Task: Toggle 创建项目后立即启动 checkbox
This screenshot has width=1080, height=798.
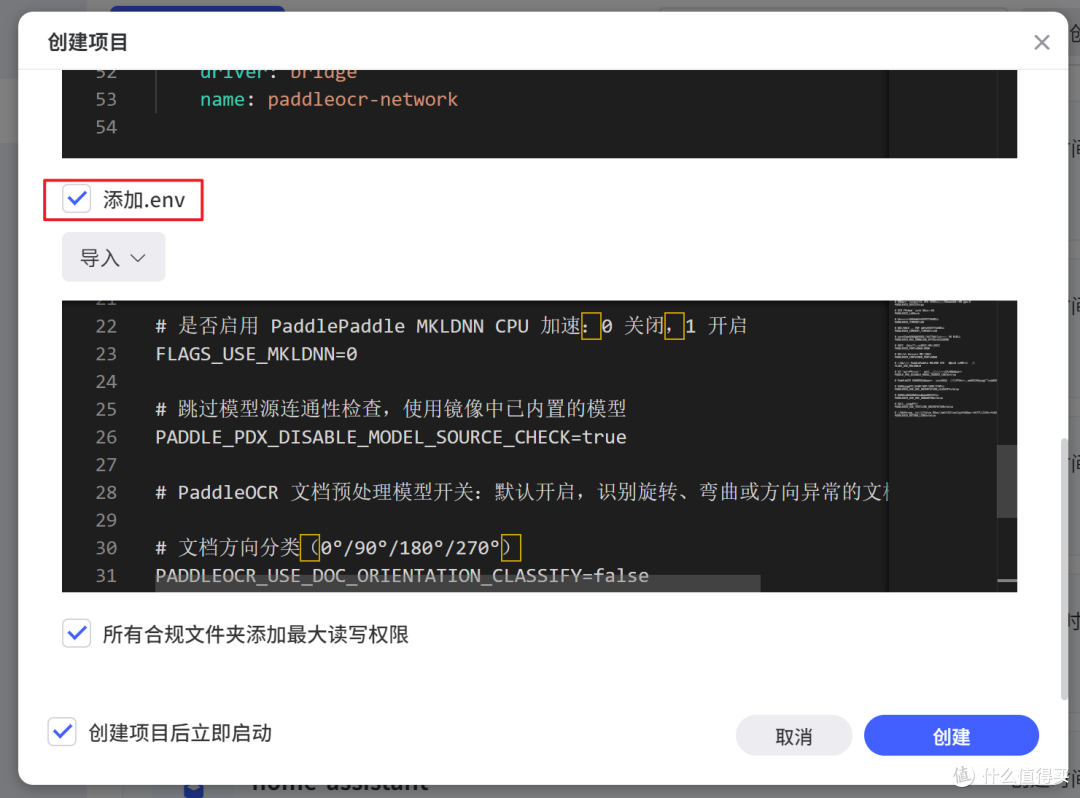Action: coord(62,732)
